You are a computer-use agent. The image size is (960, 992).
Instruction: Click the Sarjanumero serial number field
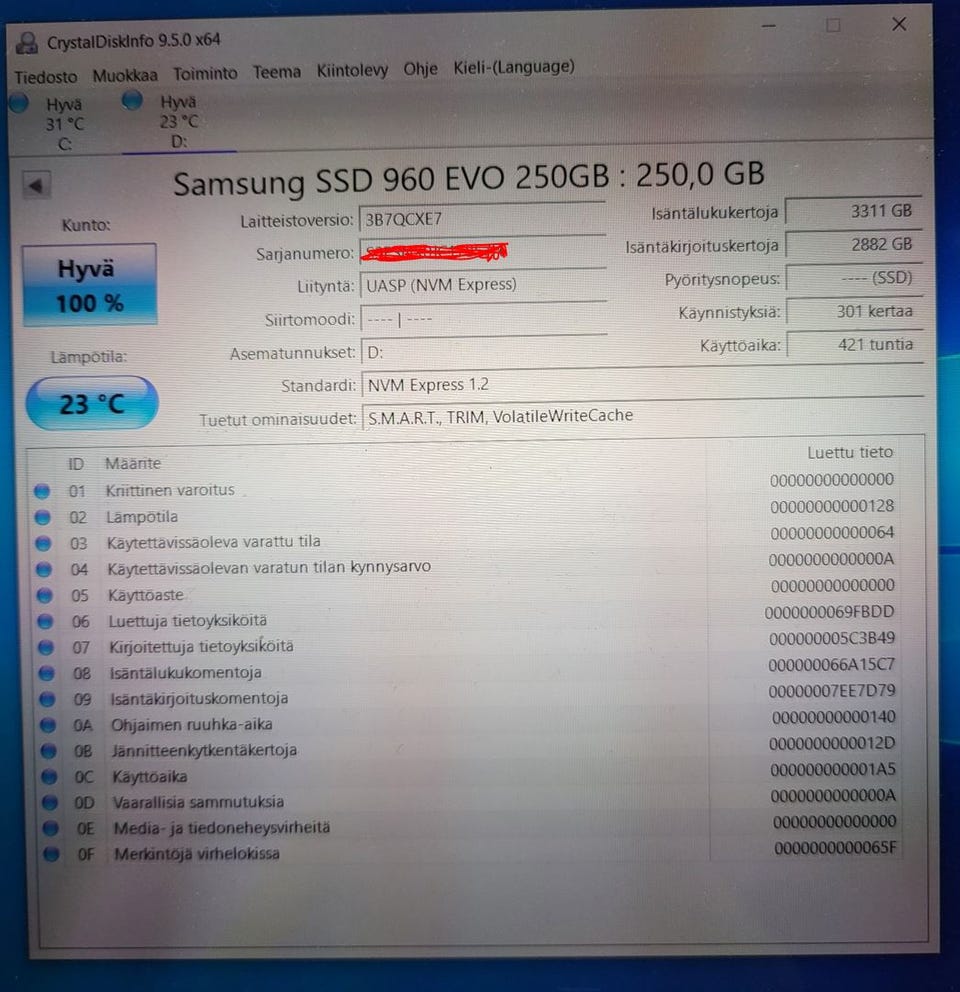482,252
